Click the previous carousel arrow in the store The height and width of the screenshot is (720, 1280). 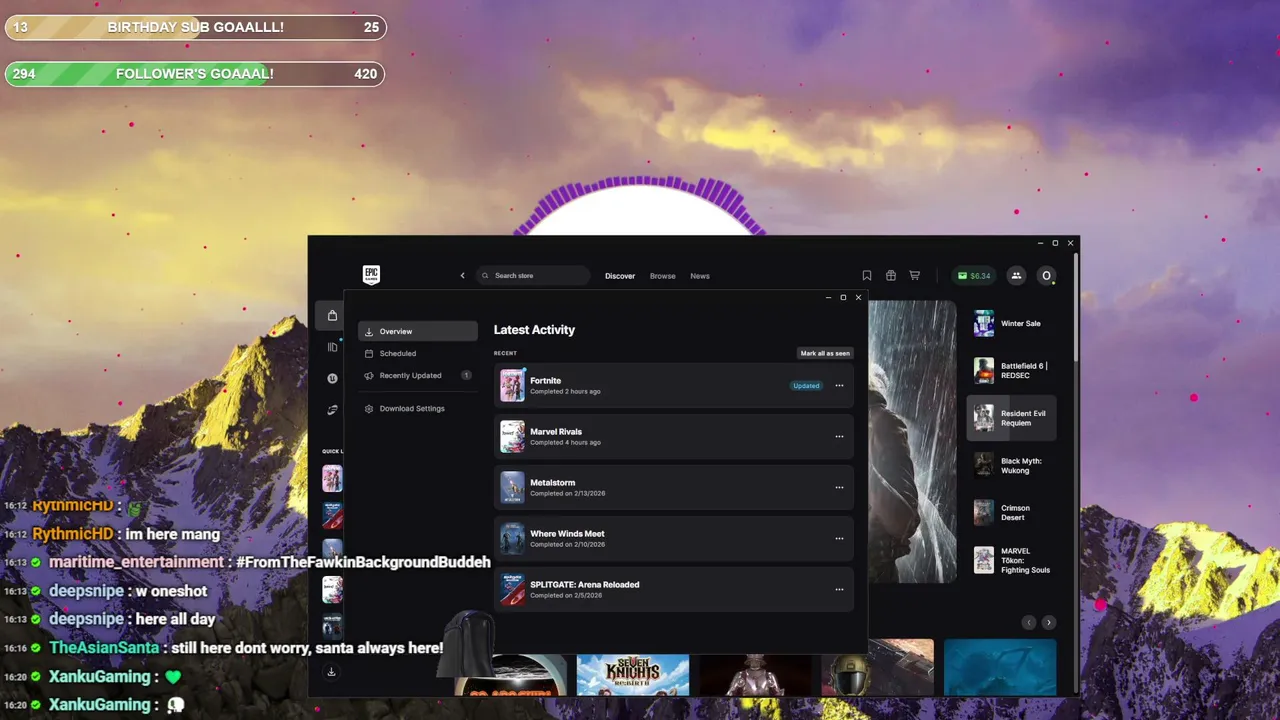pos(1028,622)
